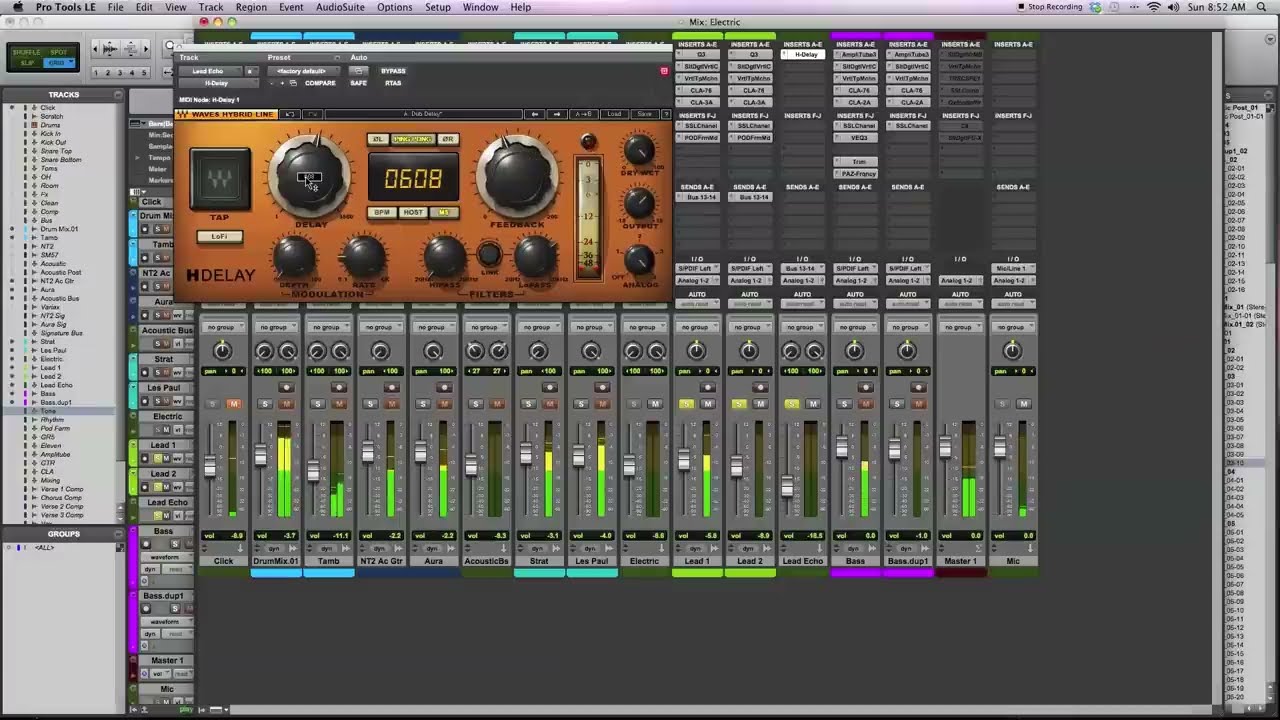Solo the Lead 1 channel
The image size is (1280, 720).
coord(686,404)
